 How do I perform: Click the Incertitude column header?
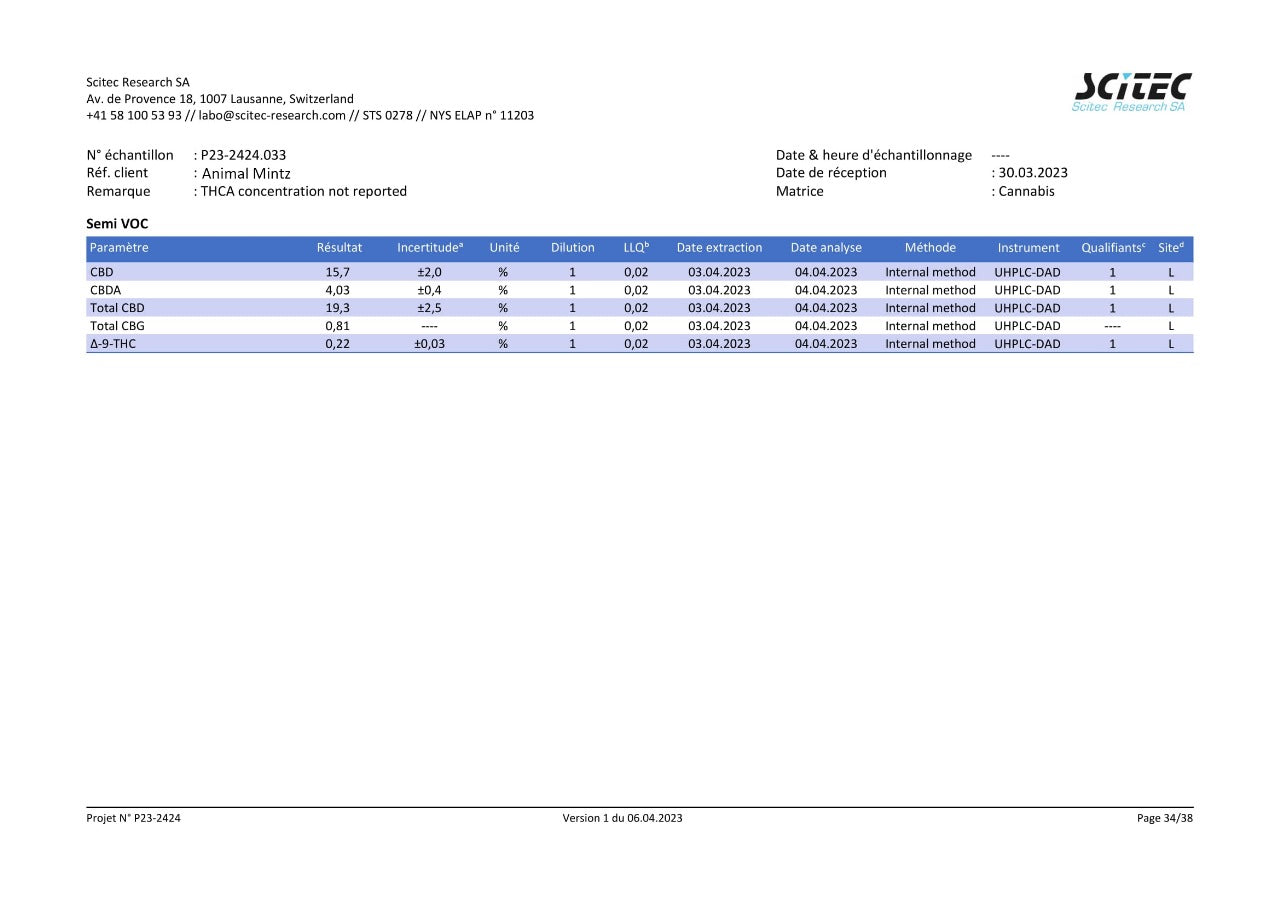tap(429, 248)
